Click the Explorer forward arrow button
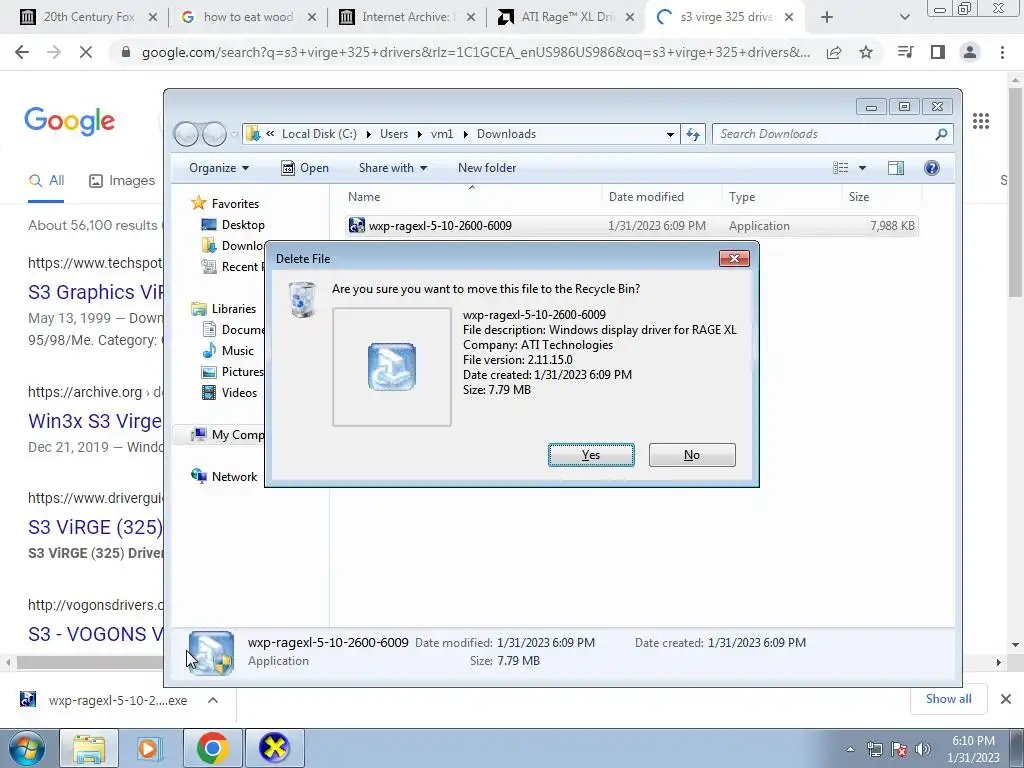This screenshot has height=768, width=1024. point(214,134)
